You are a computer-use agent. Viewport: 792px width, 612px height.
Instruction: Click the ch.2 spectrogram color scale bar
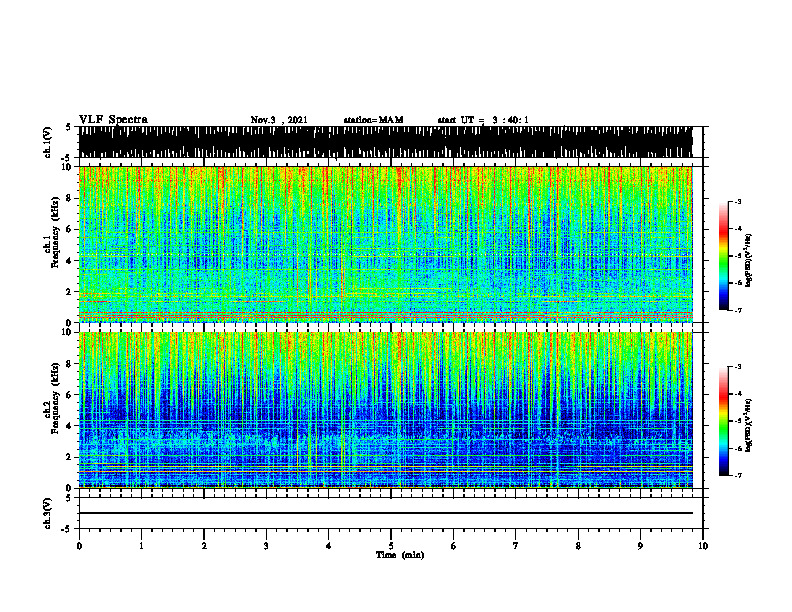pos(723,421)
